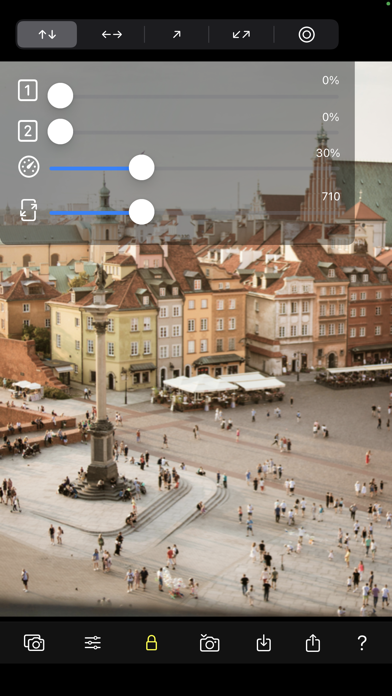Save image with the download icon
The width and height of the screenshot is (392, 696).
click(x=264, y=643)
